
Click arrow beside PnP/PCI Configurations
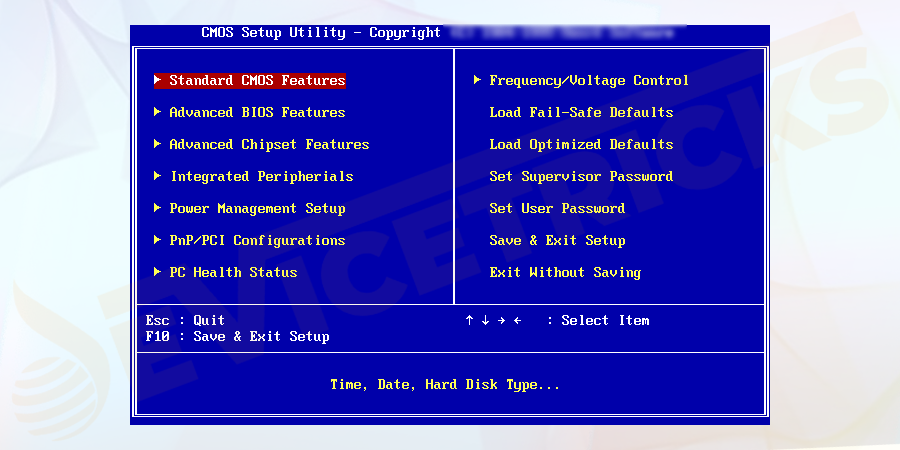(x=158, y=240)
